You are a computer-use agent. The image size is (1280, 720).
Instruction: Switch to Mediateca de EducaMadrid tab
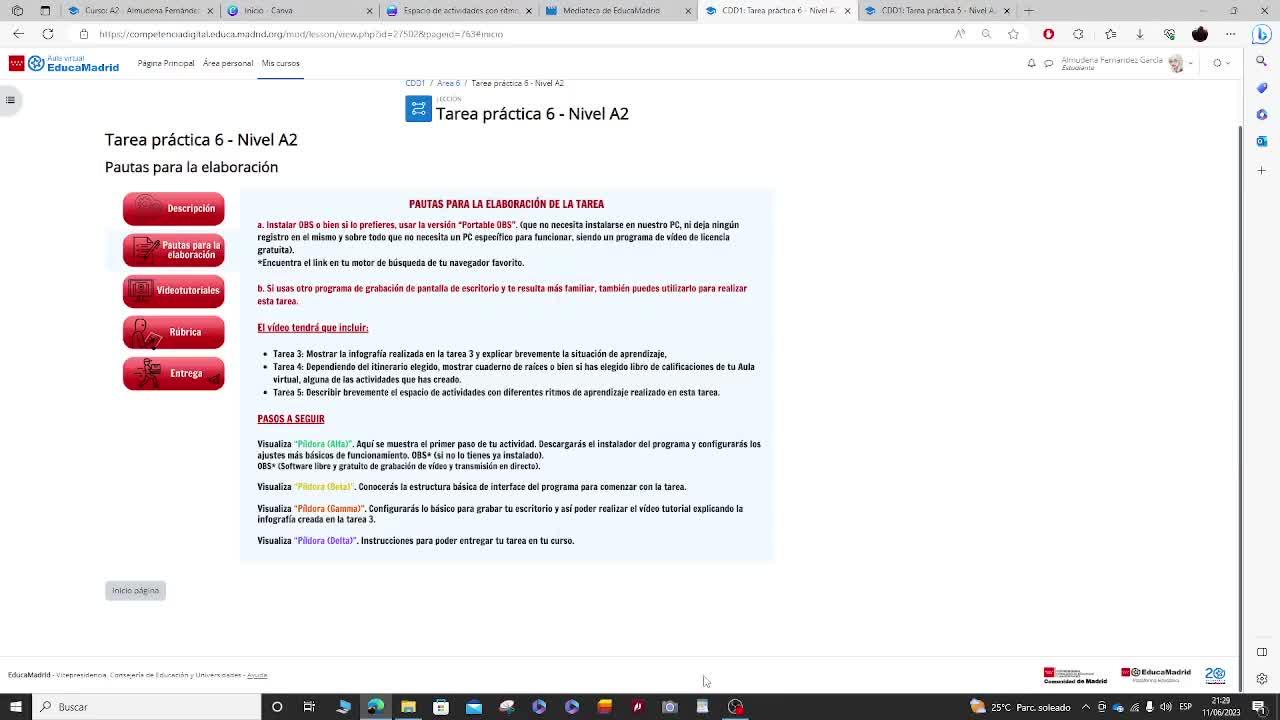618,10
